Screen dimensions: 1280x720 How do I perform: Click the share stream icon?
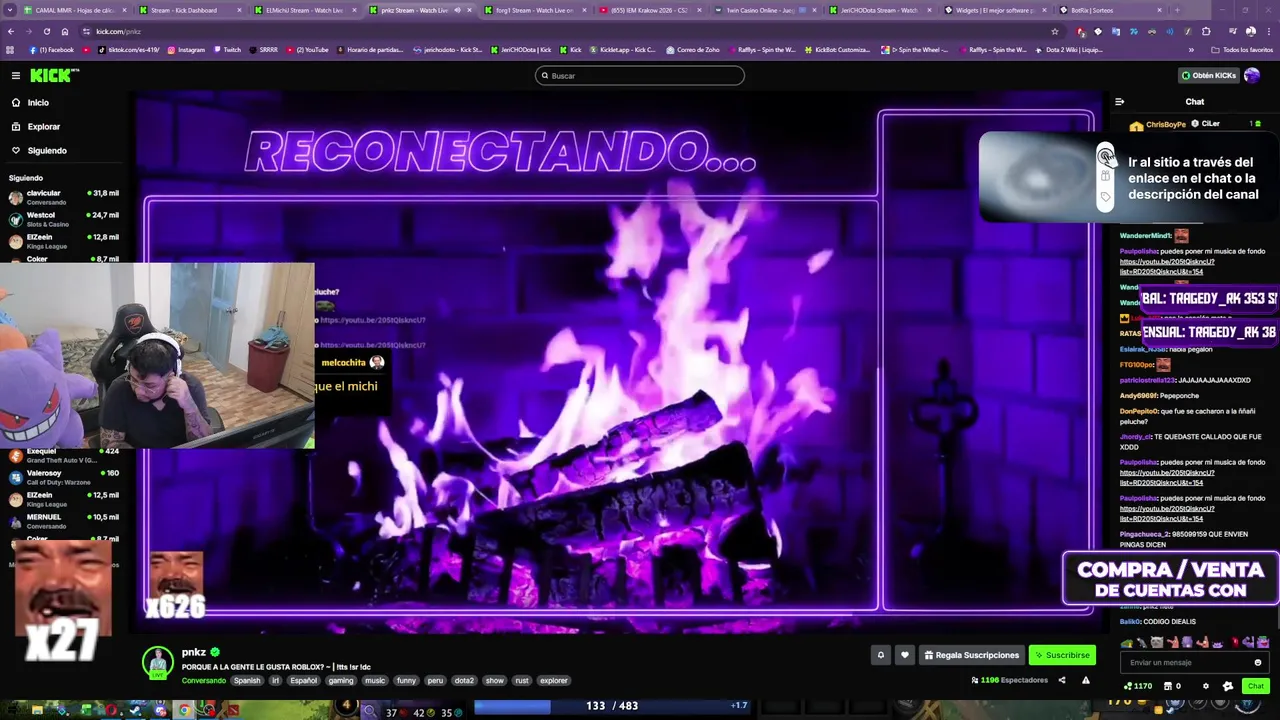pos(1061,680)
